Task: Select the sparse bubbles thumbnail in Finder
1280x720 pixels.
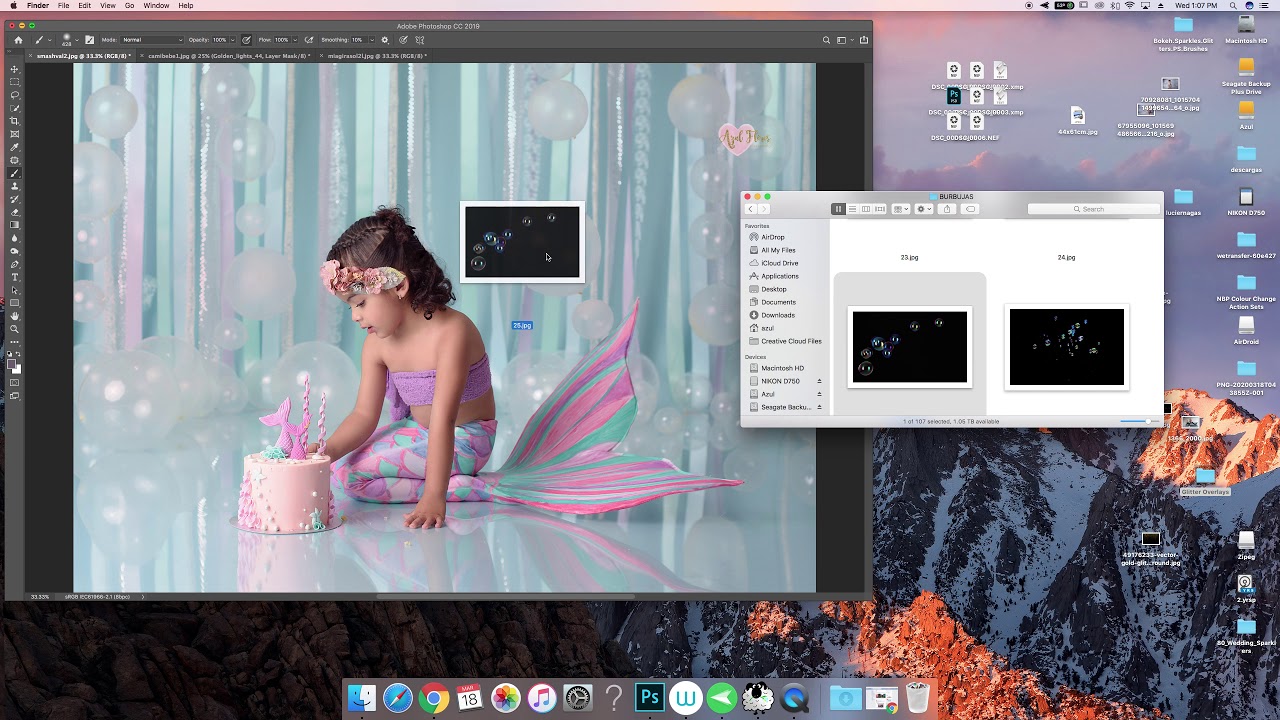Action: [1067, 347]
